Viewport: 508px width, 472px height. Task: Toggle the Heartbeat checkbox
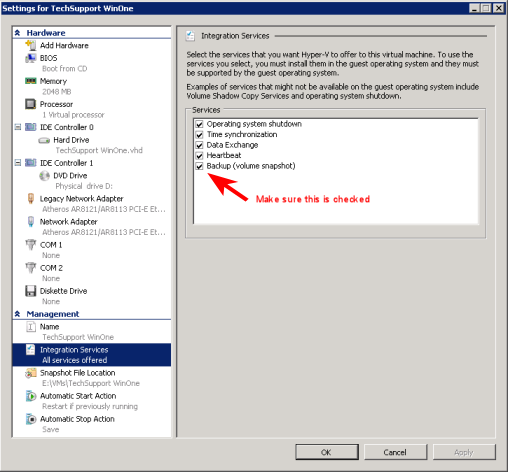coord(199,156)
